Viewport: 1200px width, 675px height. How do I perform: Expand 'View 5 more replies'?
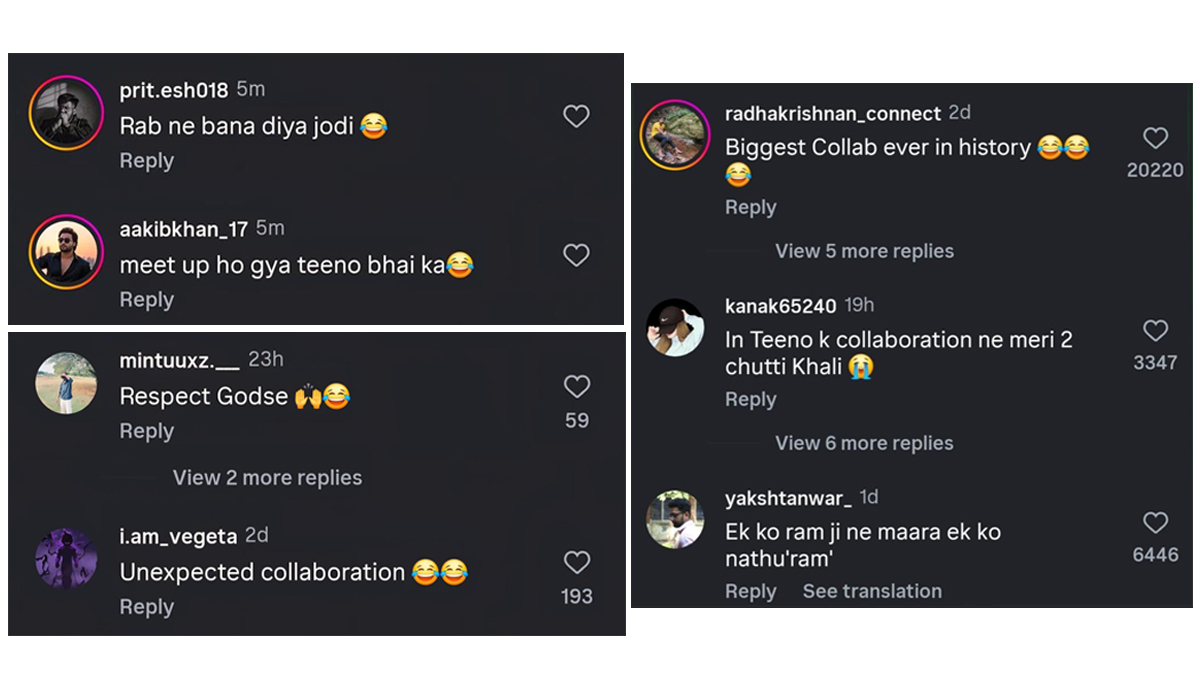coord(864,251)
